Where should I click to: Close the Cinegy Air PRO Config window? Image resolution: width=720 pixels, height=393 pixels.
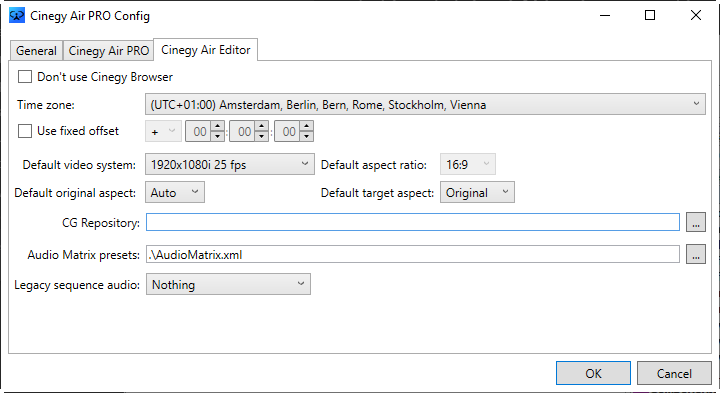(x=696, y=16)
